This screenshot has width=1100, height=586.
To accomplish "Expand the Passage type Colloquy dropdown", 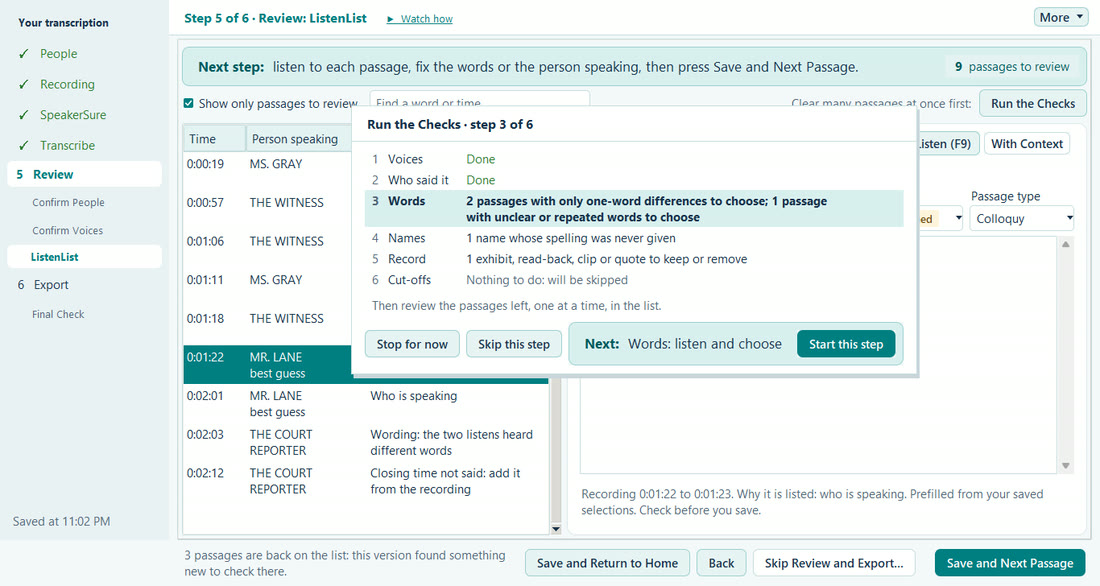I will point(1022,218).
